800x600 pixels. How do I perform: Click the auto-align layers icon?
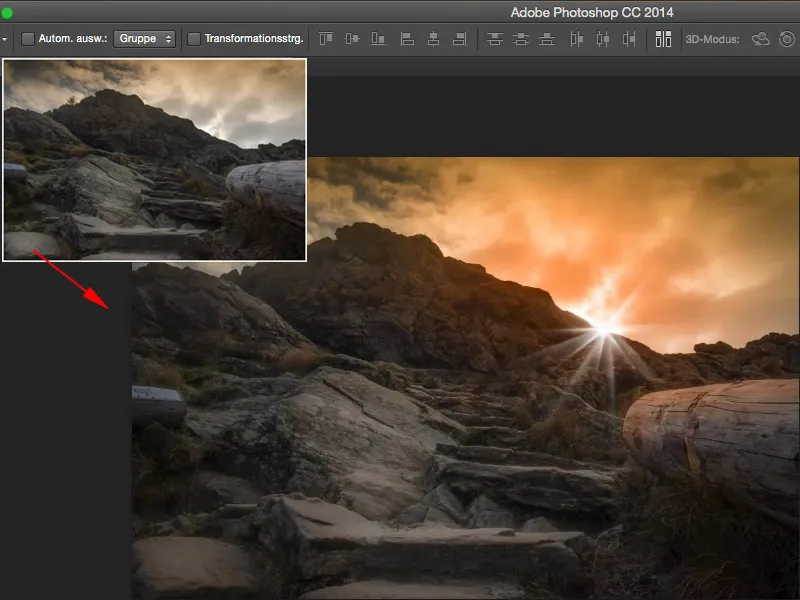[663, 39]
